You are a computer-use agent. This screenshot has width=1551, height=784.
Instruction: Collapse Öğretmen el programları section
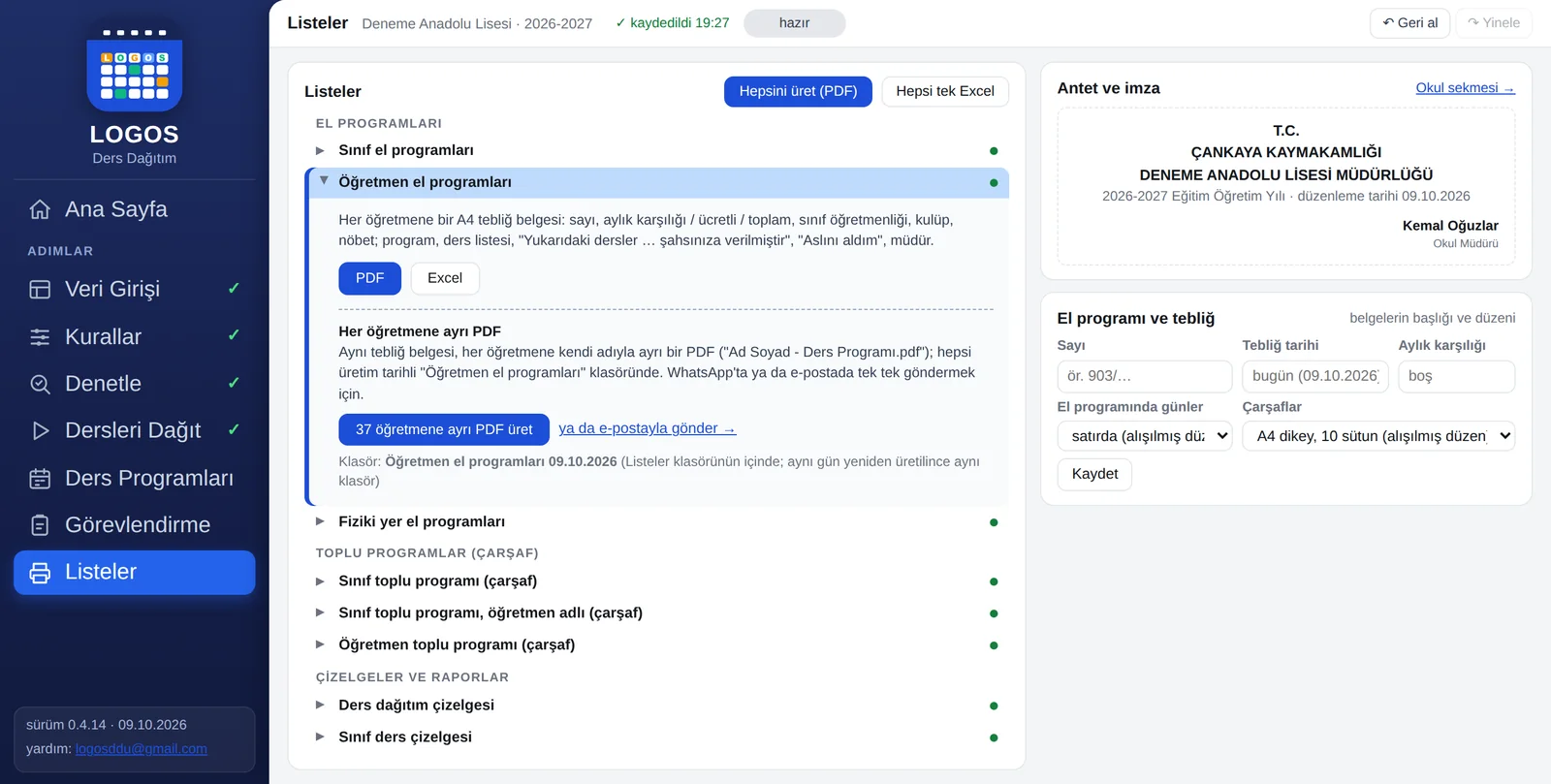pyautogui.click(x=658, y=182)
